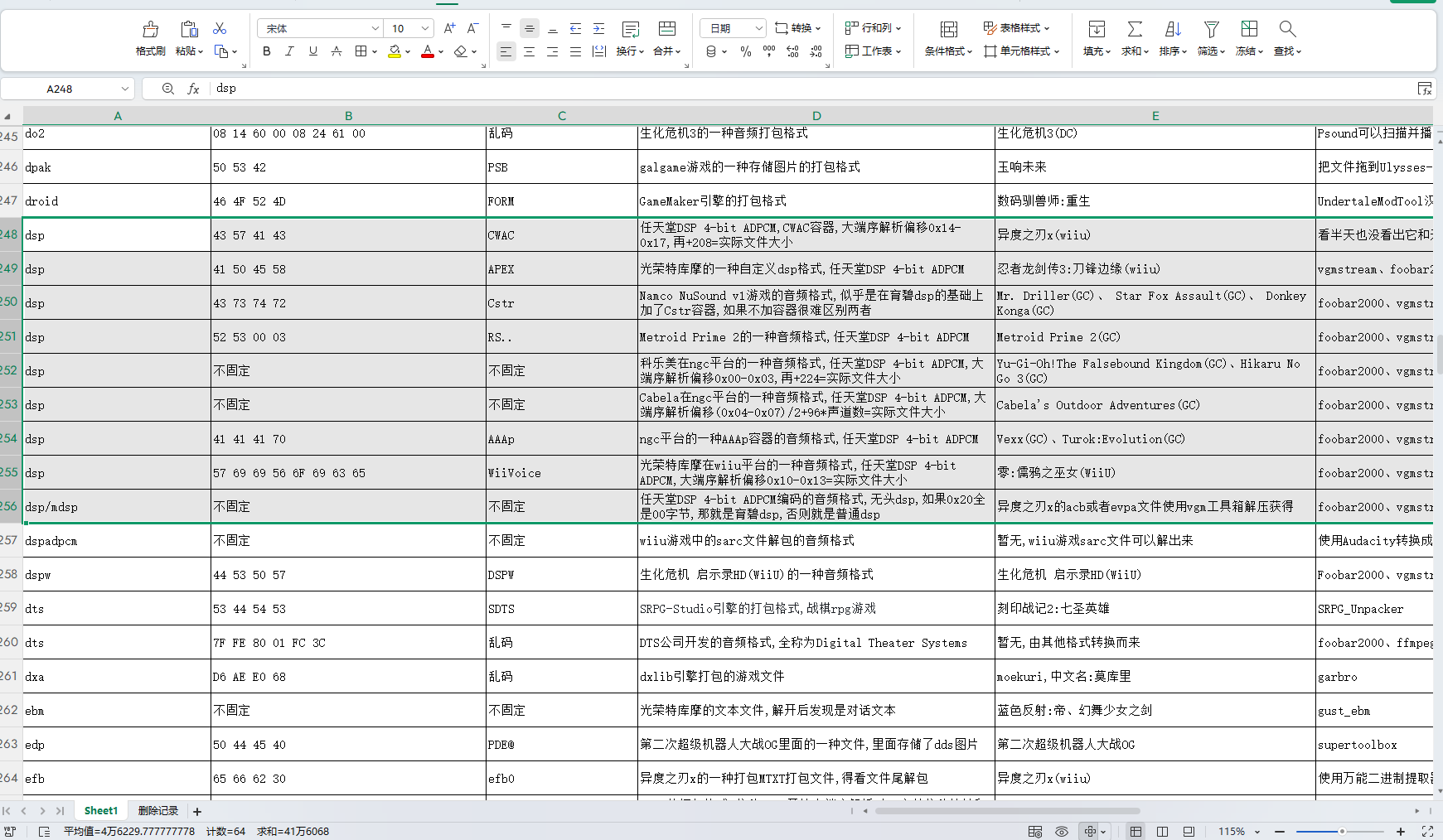Apply percent style format
Screen dimensions: 1443x840
coord(746,51)
